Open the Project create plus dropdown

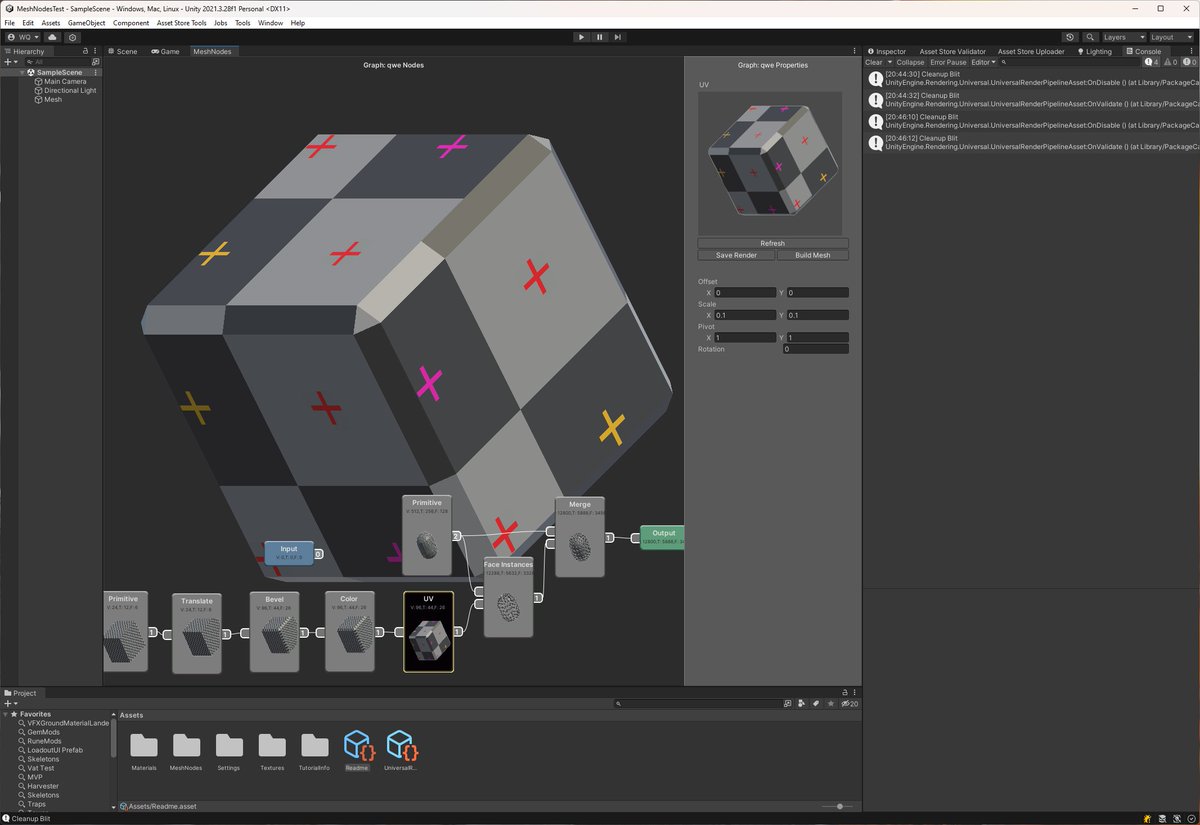tap(11, 704)
